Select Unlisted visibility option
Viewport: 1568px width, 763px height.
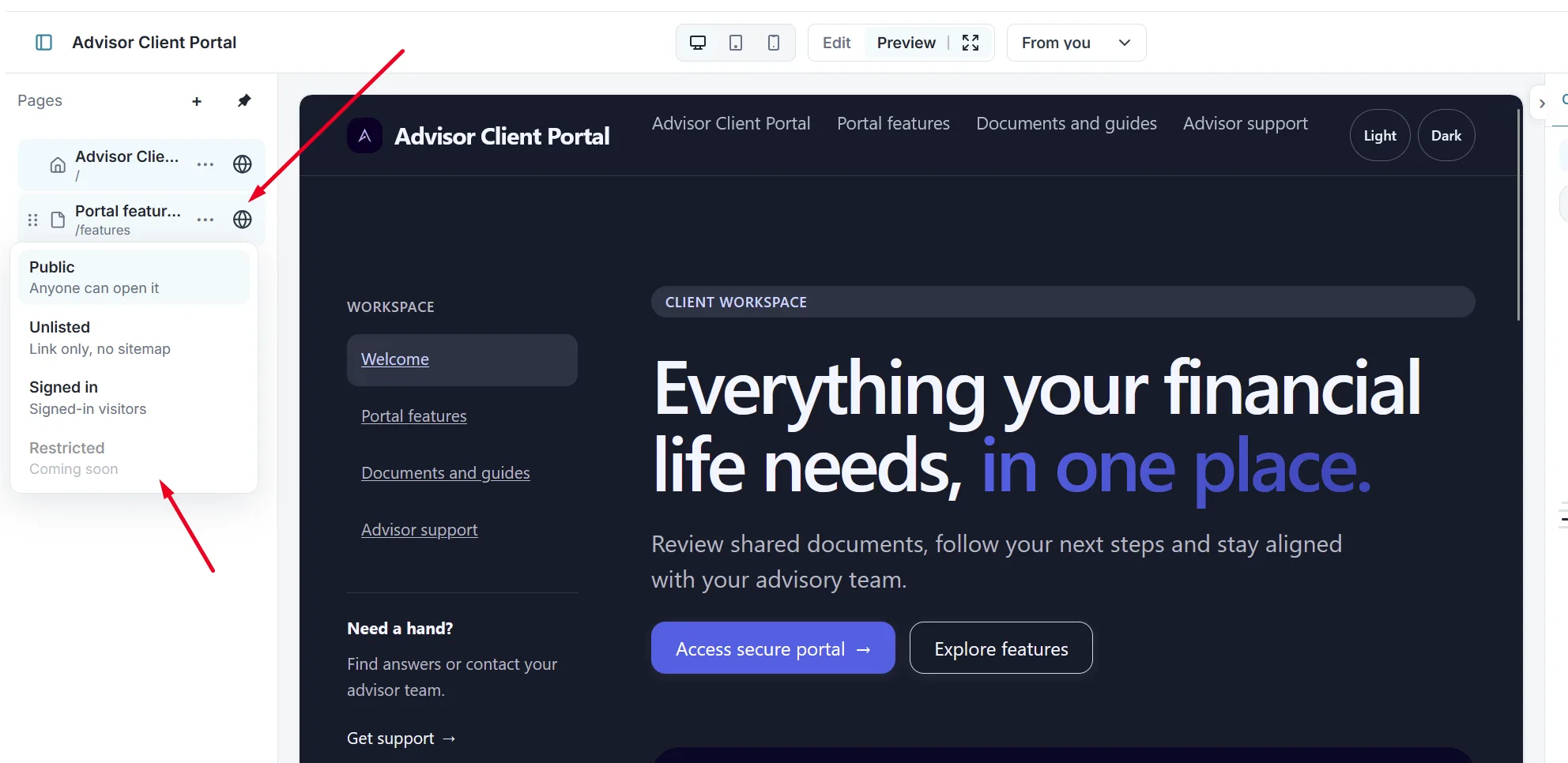coord(134,337)
